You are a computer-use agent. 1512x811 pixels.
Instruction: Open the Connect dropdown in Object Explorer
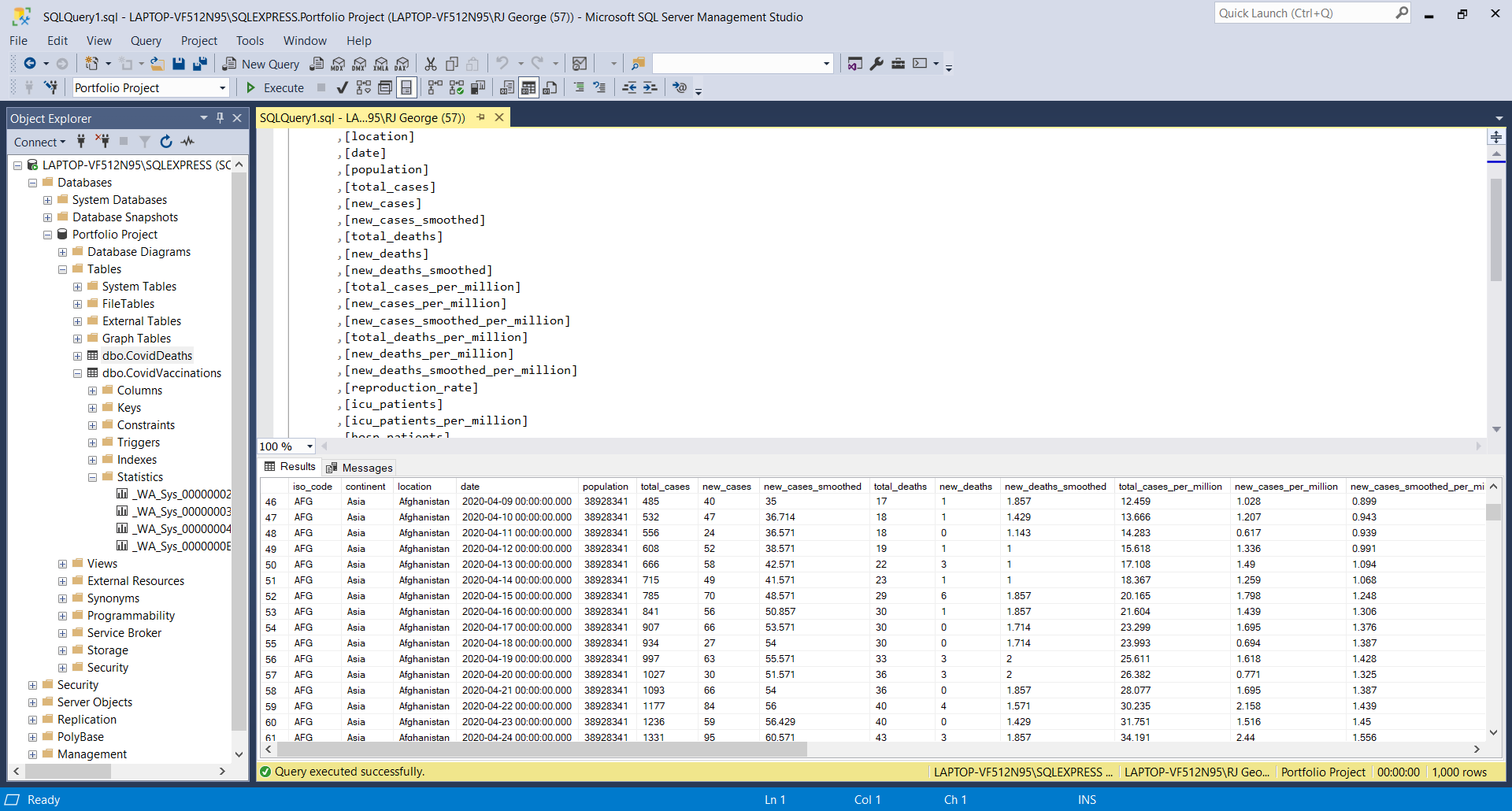[40, 142]
